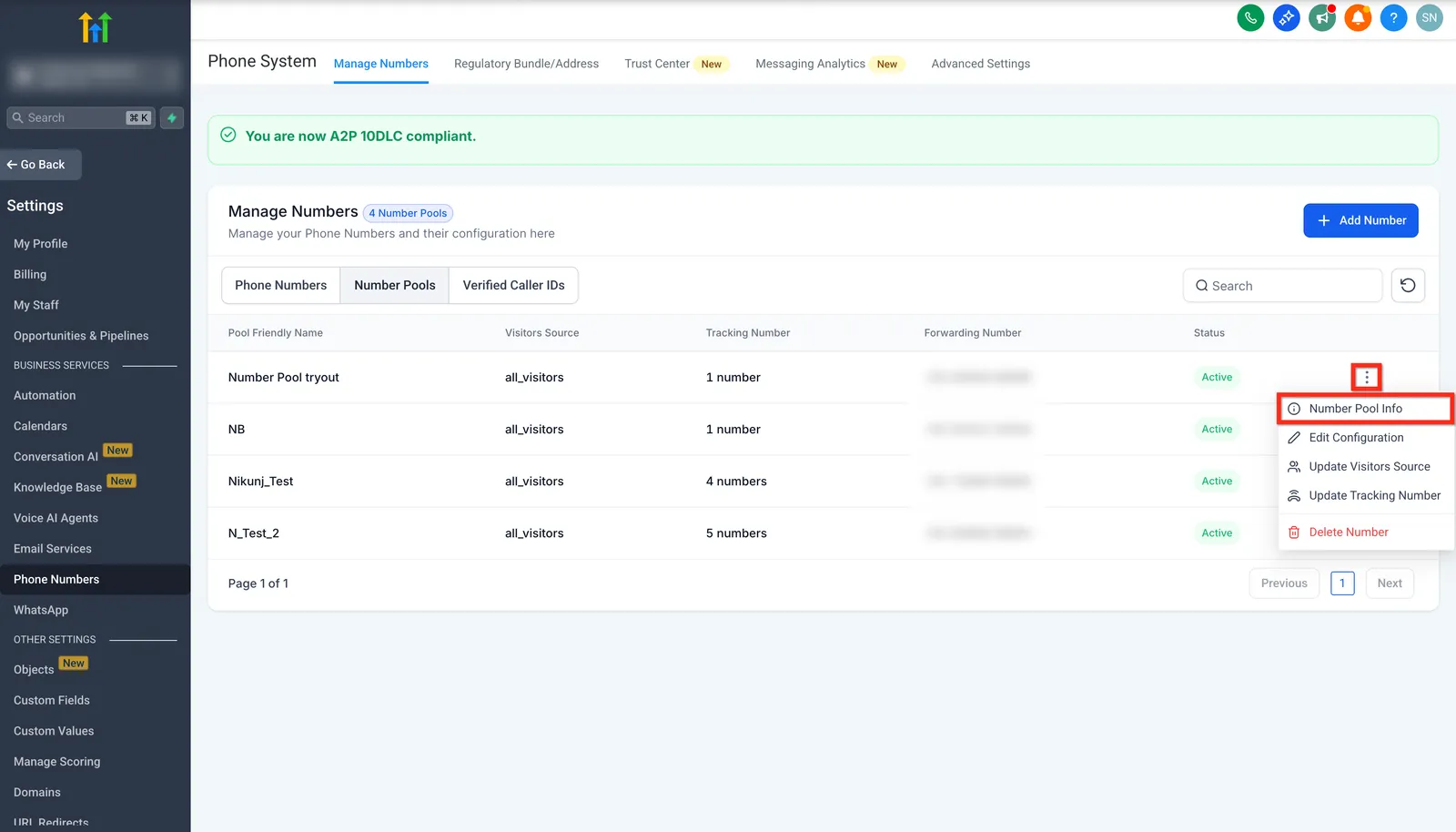Select Number Pool Info from the menu
This screenshot has height=832, width=1456.
(x=1365, y=409)
